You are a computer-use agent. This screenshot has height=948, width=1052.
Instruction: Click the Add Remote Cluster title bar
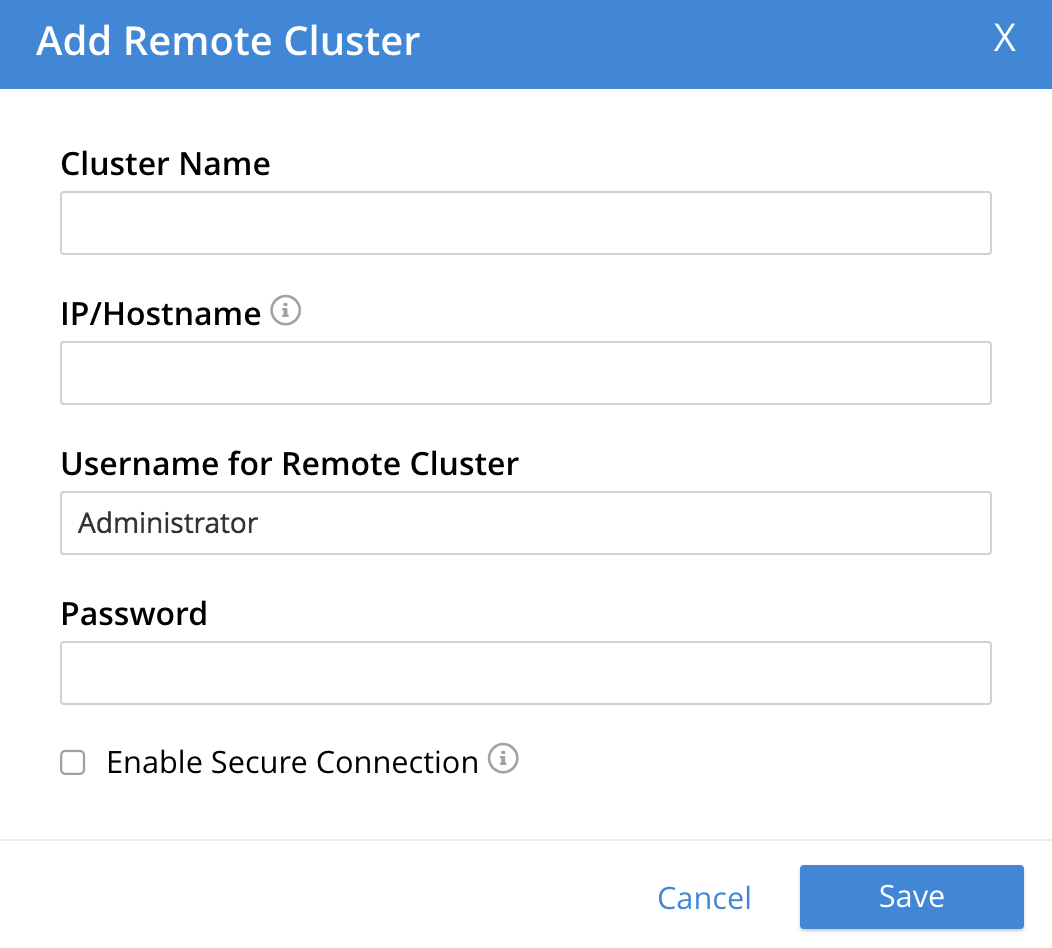coord(228,42)
